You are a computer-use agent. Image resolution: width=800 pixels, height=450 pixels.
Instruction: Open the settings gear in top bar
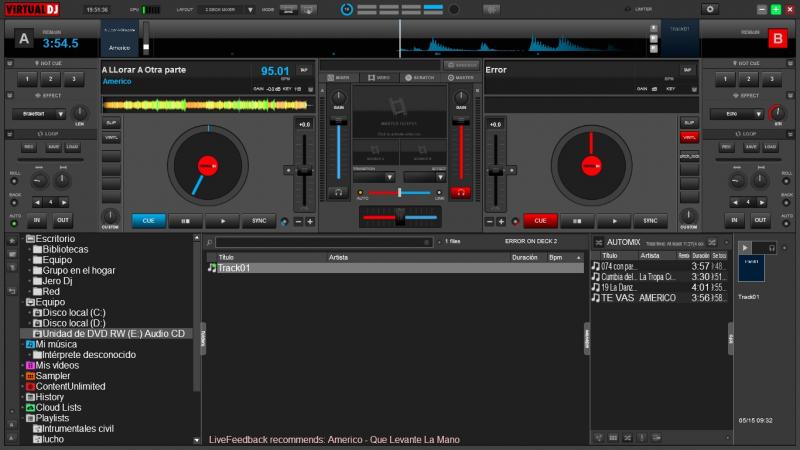pyautogui.click(x=710, y=9)
